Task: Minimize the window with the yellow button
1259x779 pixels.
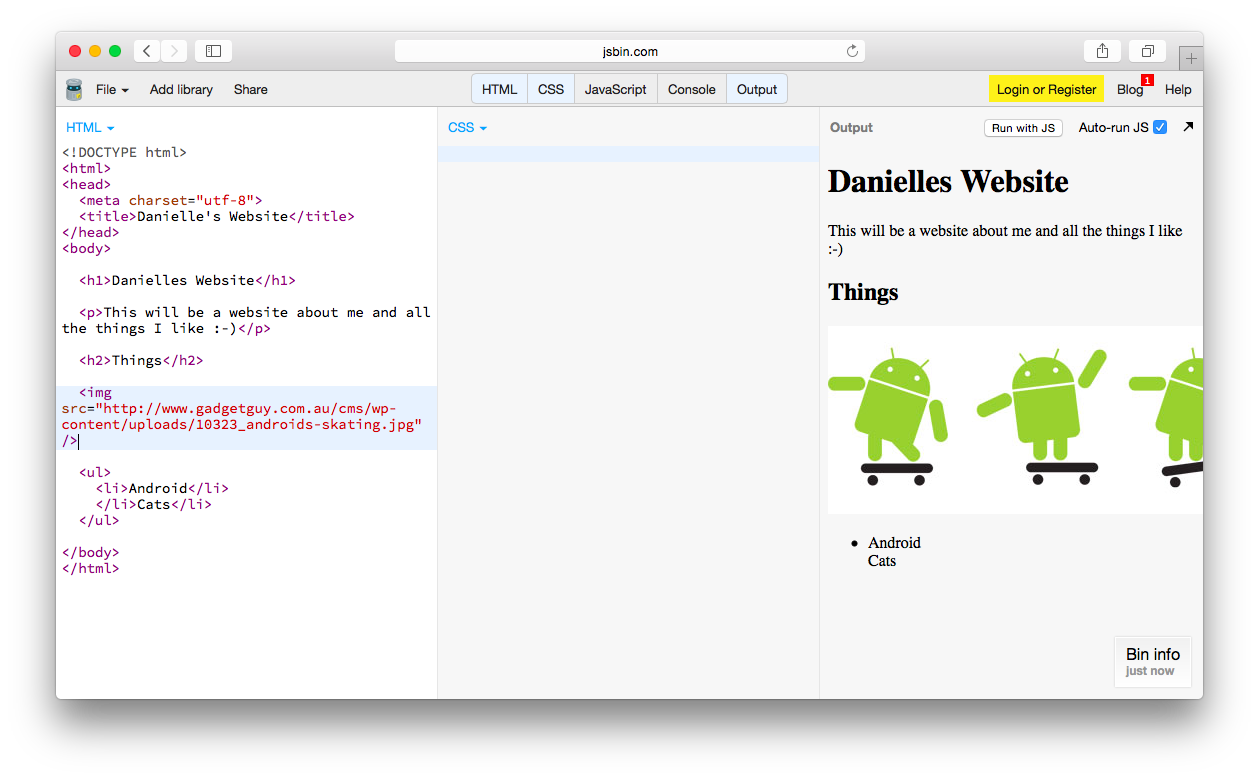Action: [x=95, y=51]
